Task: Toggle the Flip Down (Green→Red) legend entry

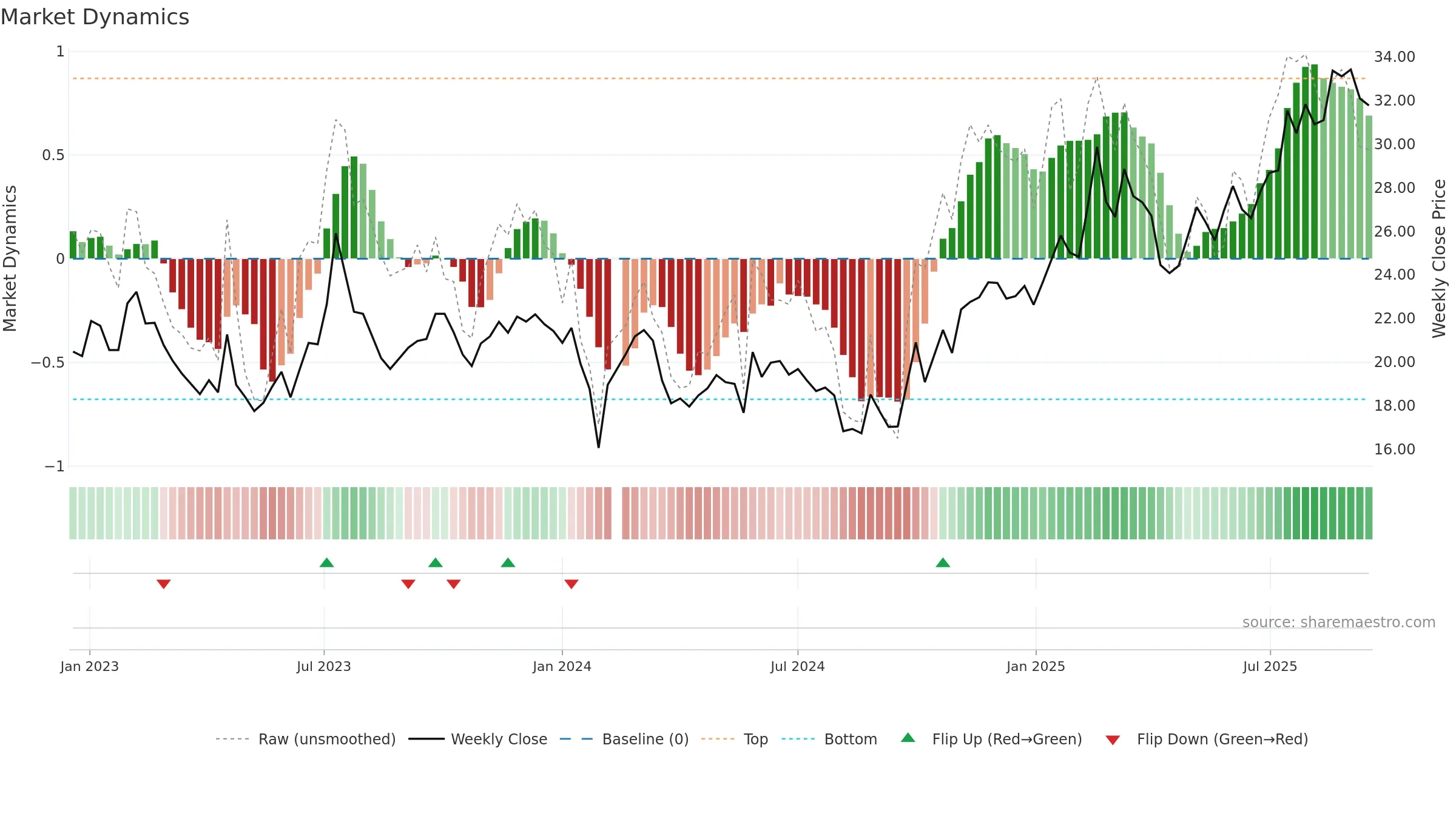Action: (x=1207, y=739)
